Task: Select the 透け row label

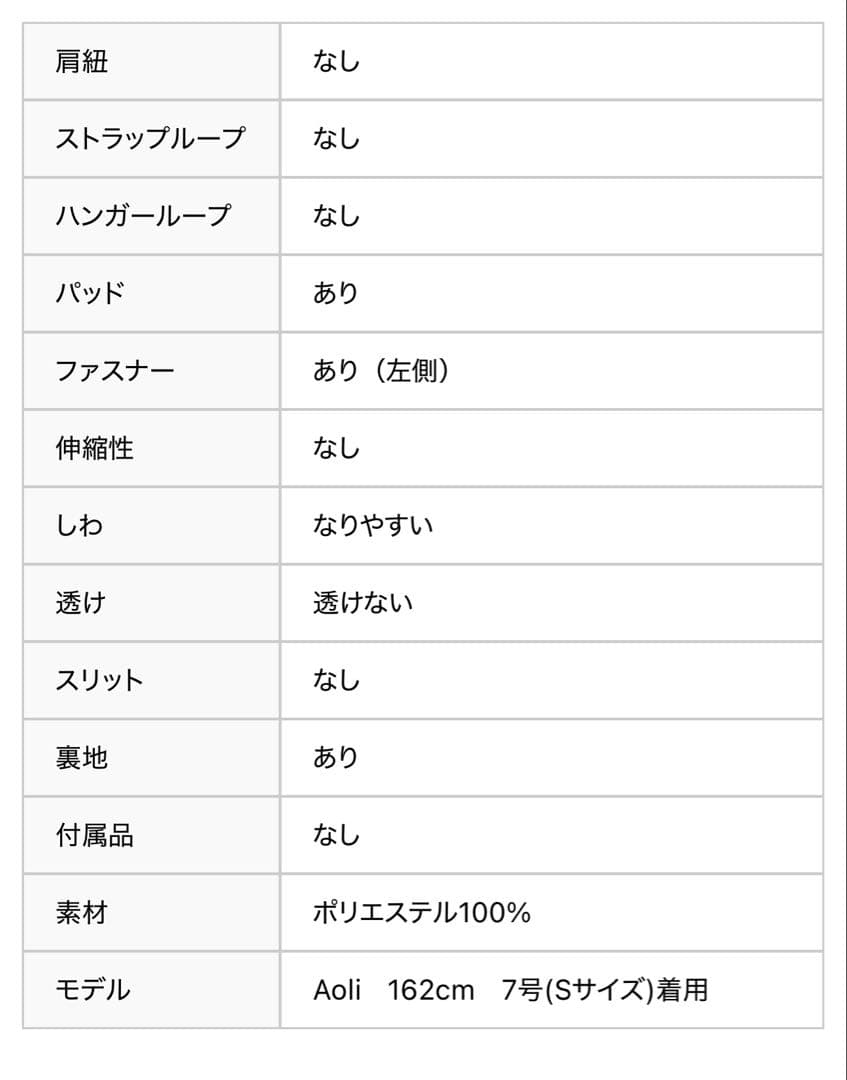Action: coord(81,603)
